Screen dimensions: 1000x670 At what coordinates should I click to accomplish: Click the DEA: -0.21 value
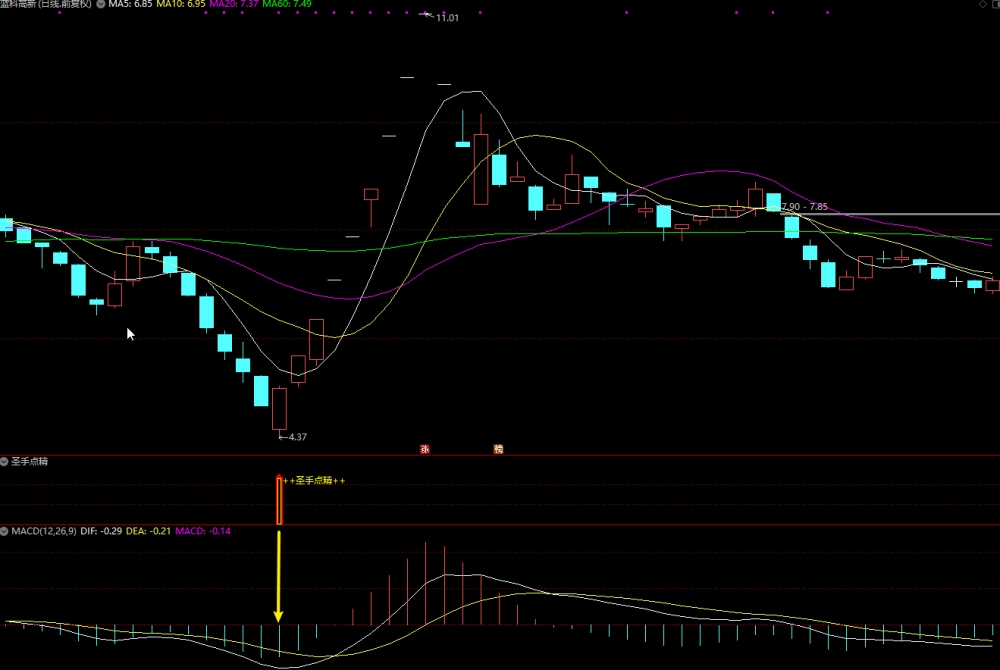(x=148, y=530)
